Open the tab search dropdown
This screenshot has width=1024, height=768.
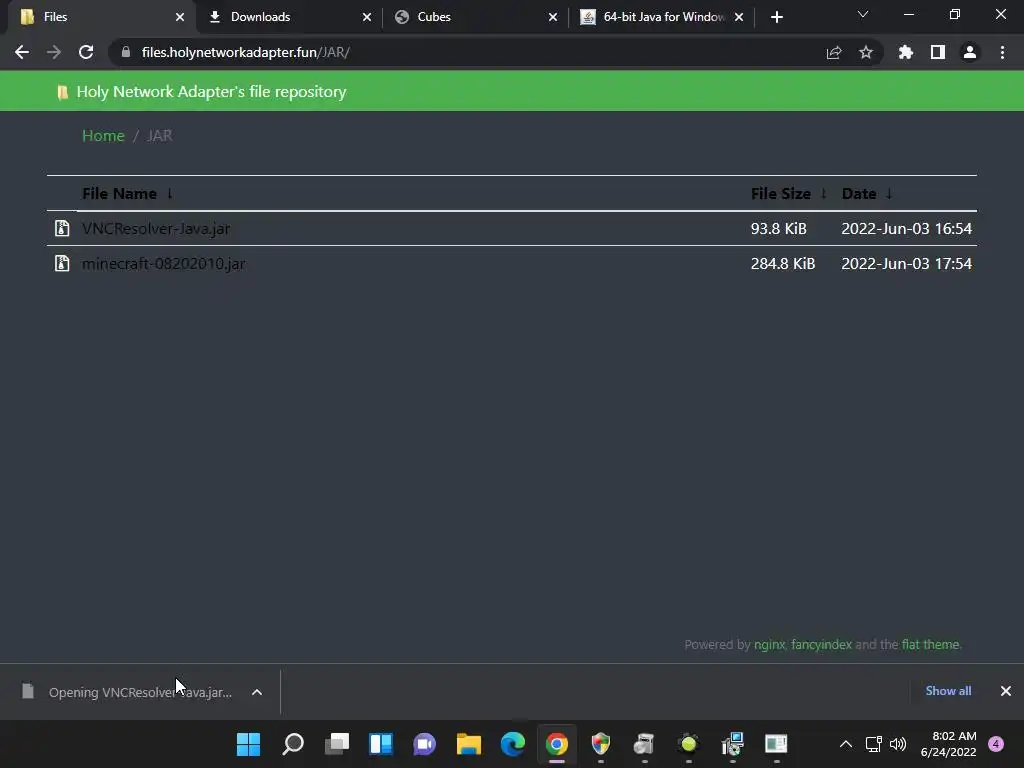tap(863, 14)
